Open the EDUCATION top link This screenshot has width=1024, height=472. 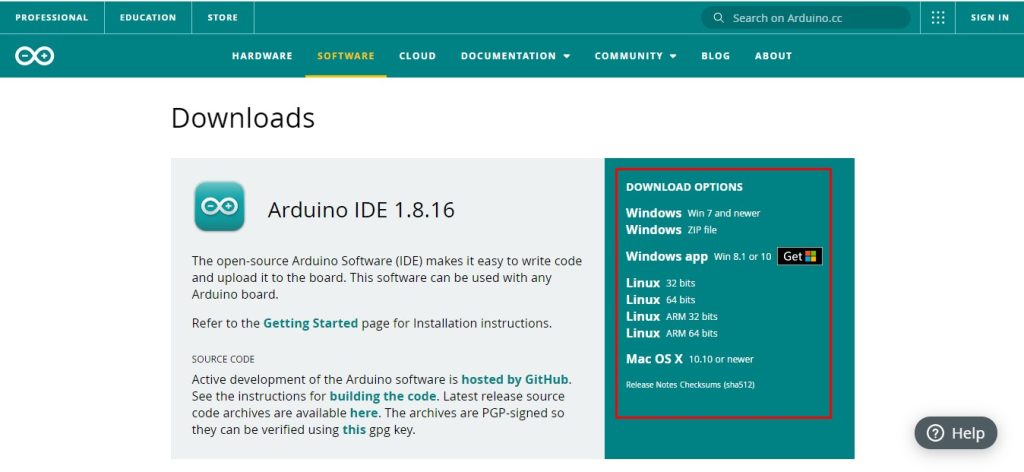tap(148, 18)
